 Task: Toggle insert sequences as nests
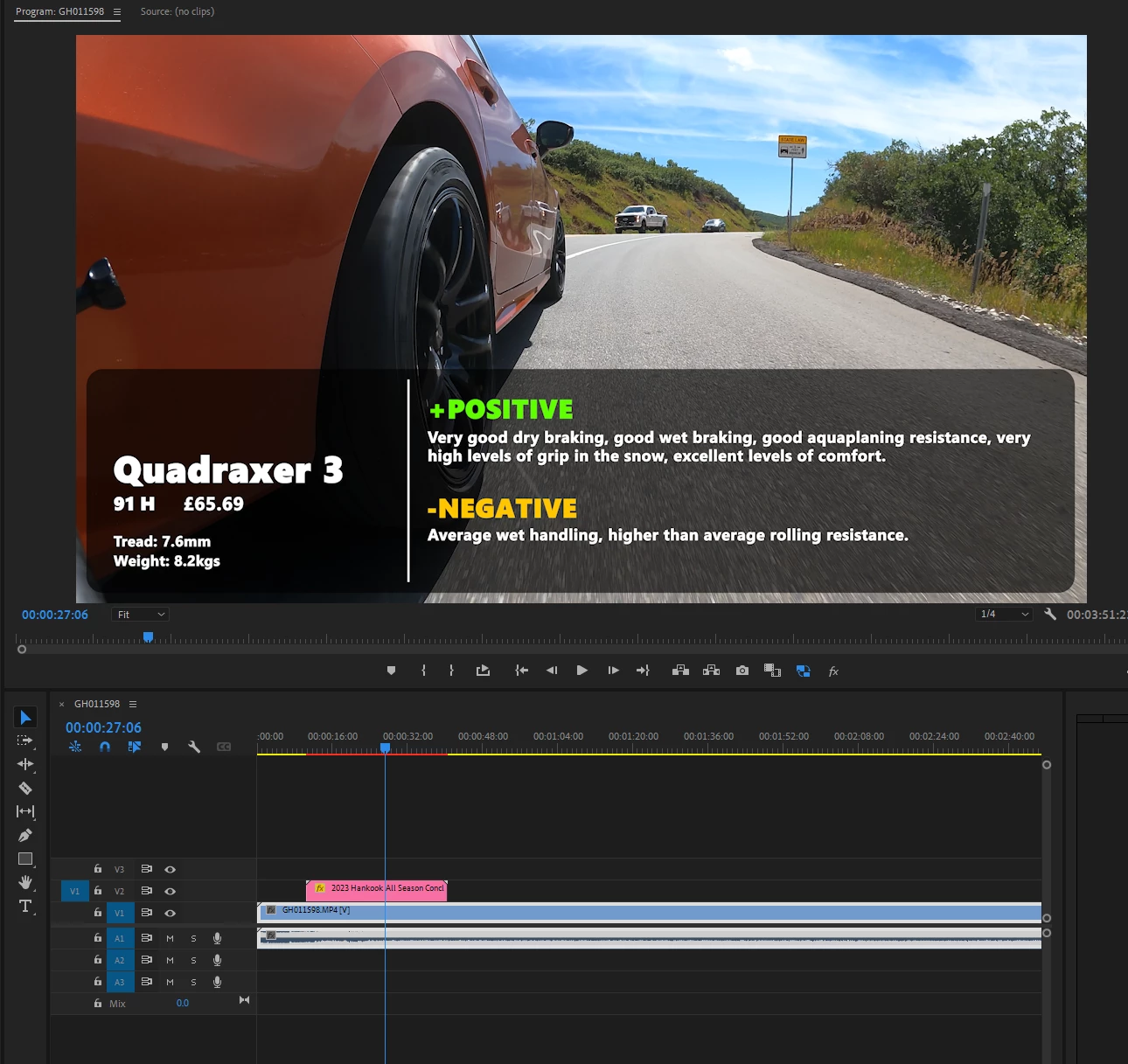coord(75,747)
